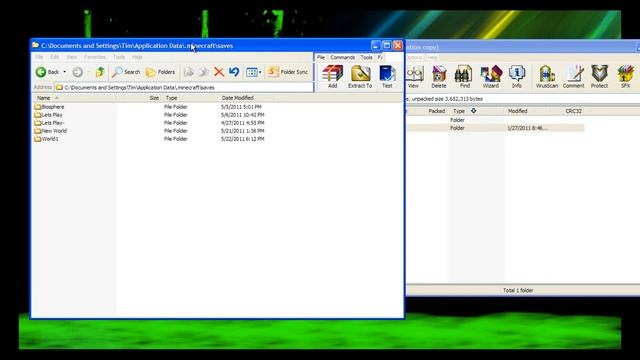The image size is (640, 360).
Task: Go up one folder level
Action: click(100, 72)
